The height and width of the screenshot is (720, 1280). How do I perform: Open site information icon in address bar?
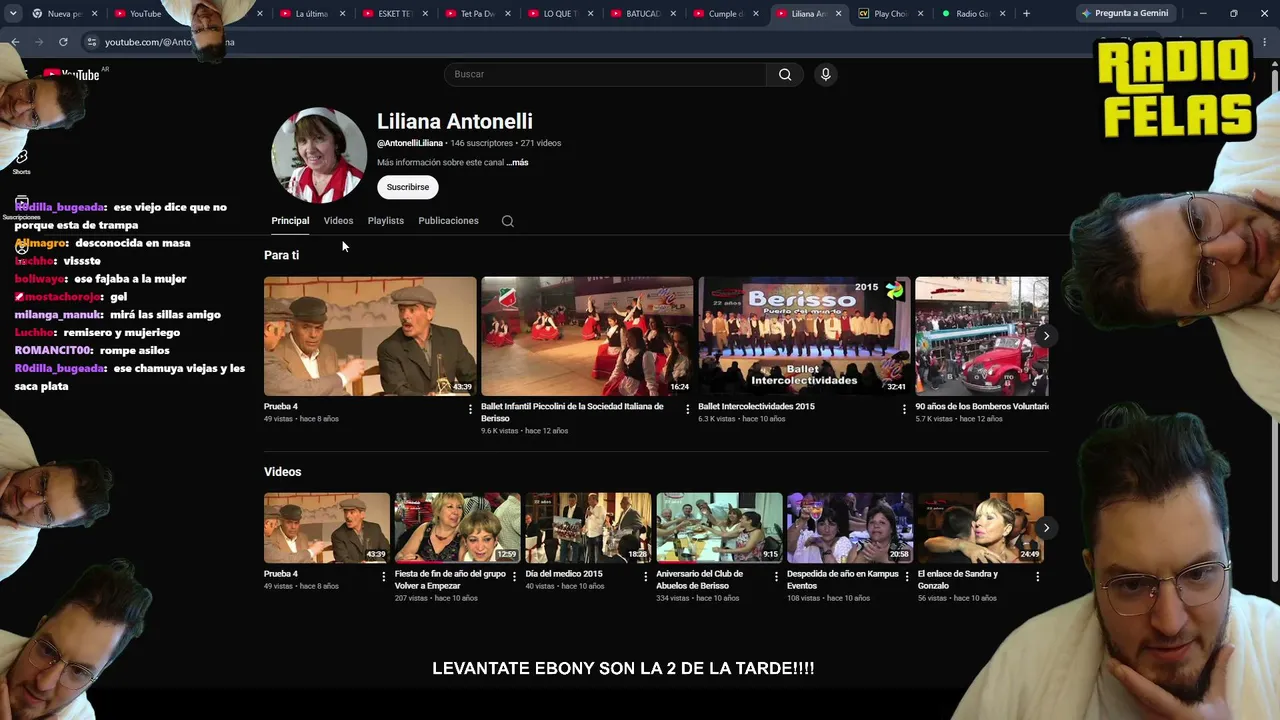pyautogui.click(x=91, y=42)
